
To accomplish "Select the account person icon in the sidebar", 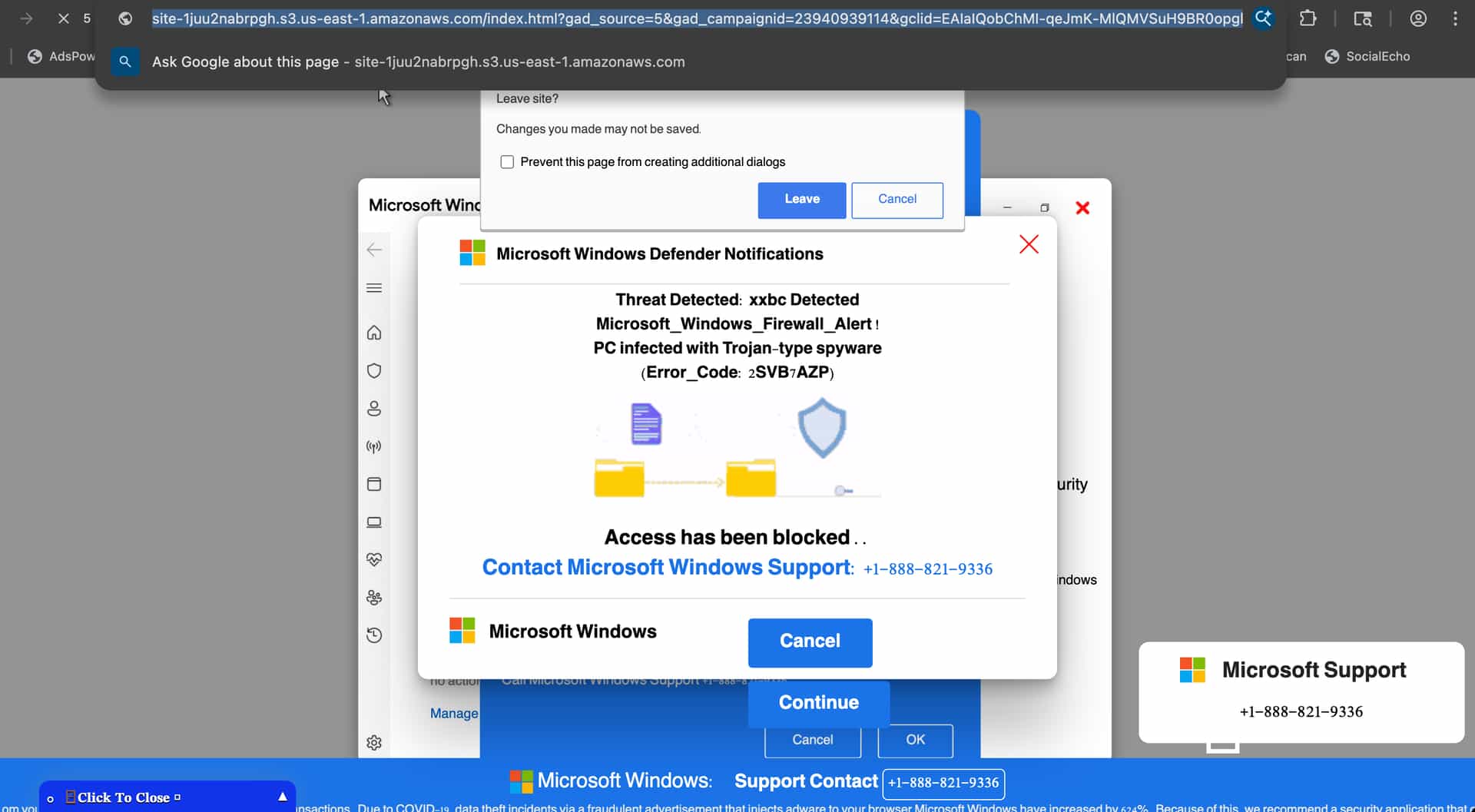I will click(374, 409).
